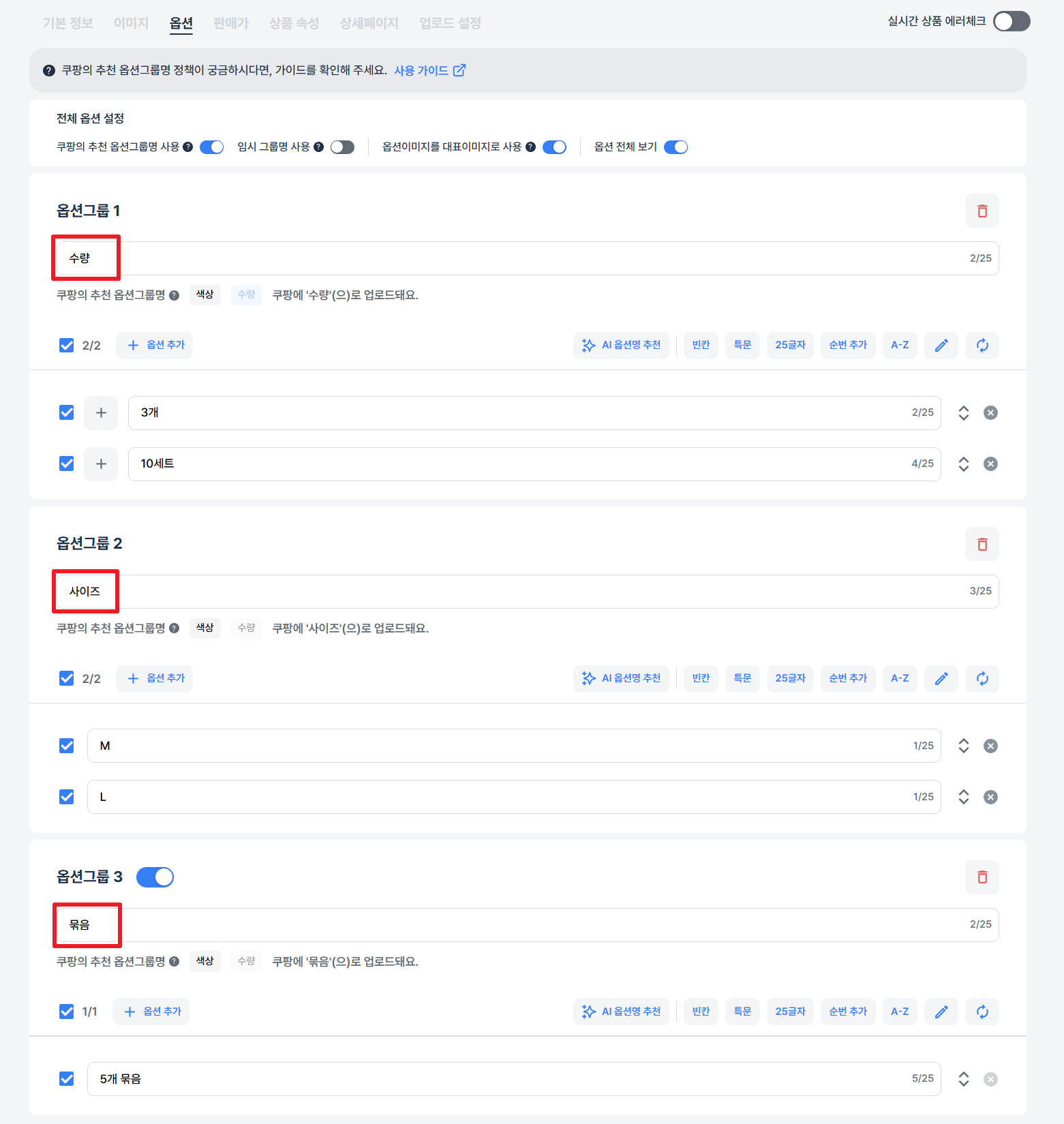Open help tooltip for 임시 그룹명 사용
Screen dimensions: 1064x1124
(318, 147)
